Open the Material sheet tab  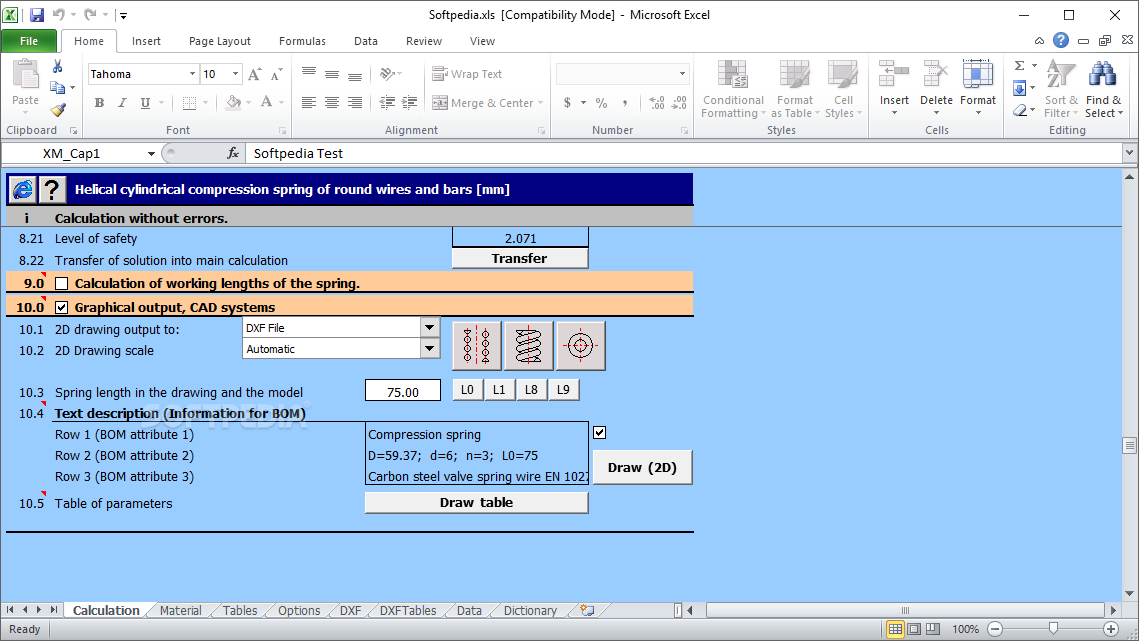click(x=180, y=610)
